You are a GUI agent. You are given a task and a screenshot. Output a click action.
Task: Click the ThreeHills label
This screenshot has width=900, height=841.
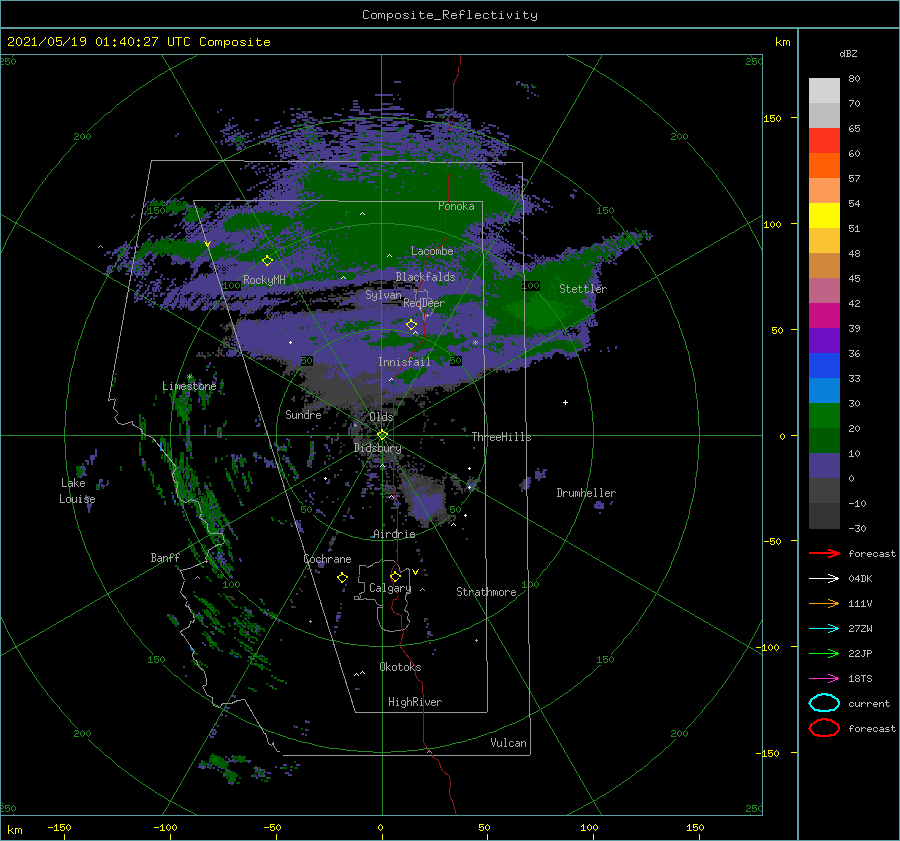click(501, 437)
